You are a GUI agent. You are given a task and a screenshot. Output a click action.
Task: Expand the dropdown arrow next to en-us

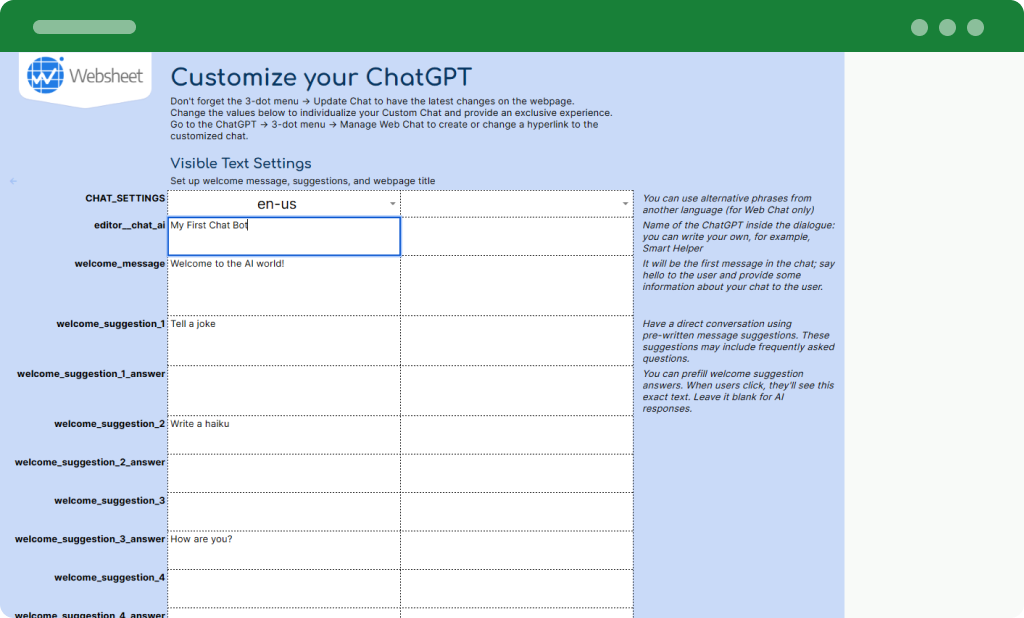click(391, 203)
